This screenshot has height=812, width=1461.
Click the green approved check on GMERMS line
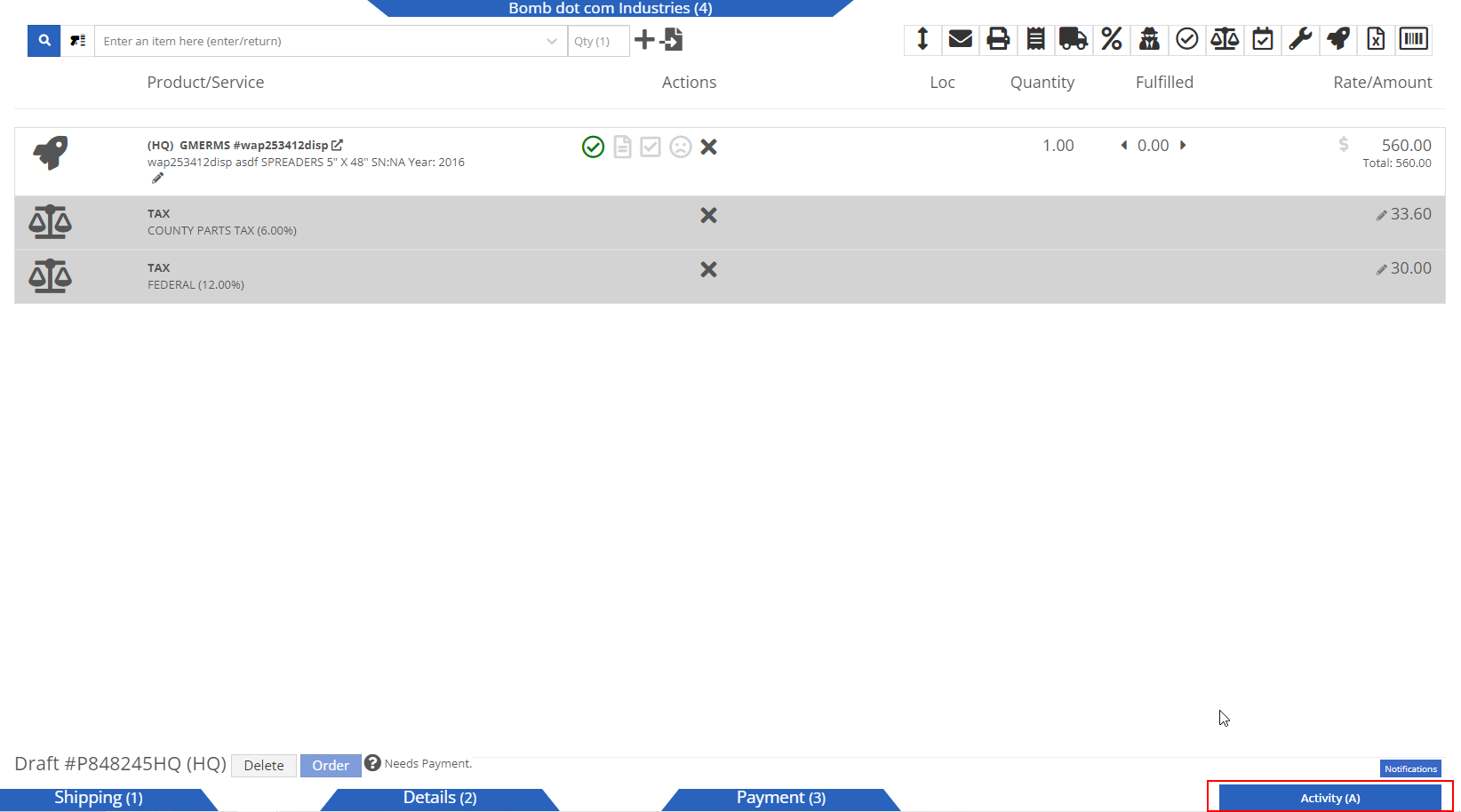tap(594, 147)
